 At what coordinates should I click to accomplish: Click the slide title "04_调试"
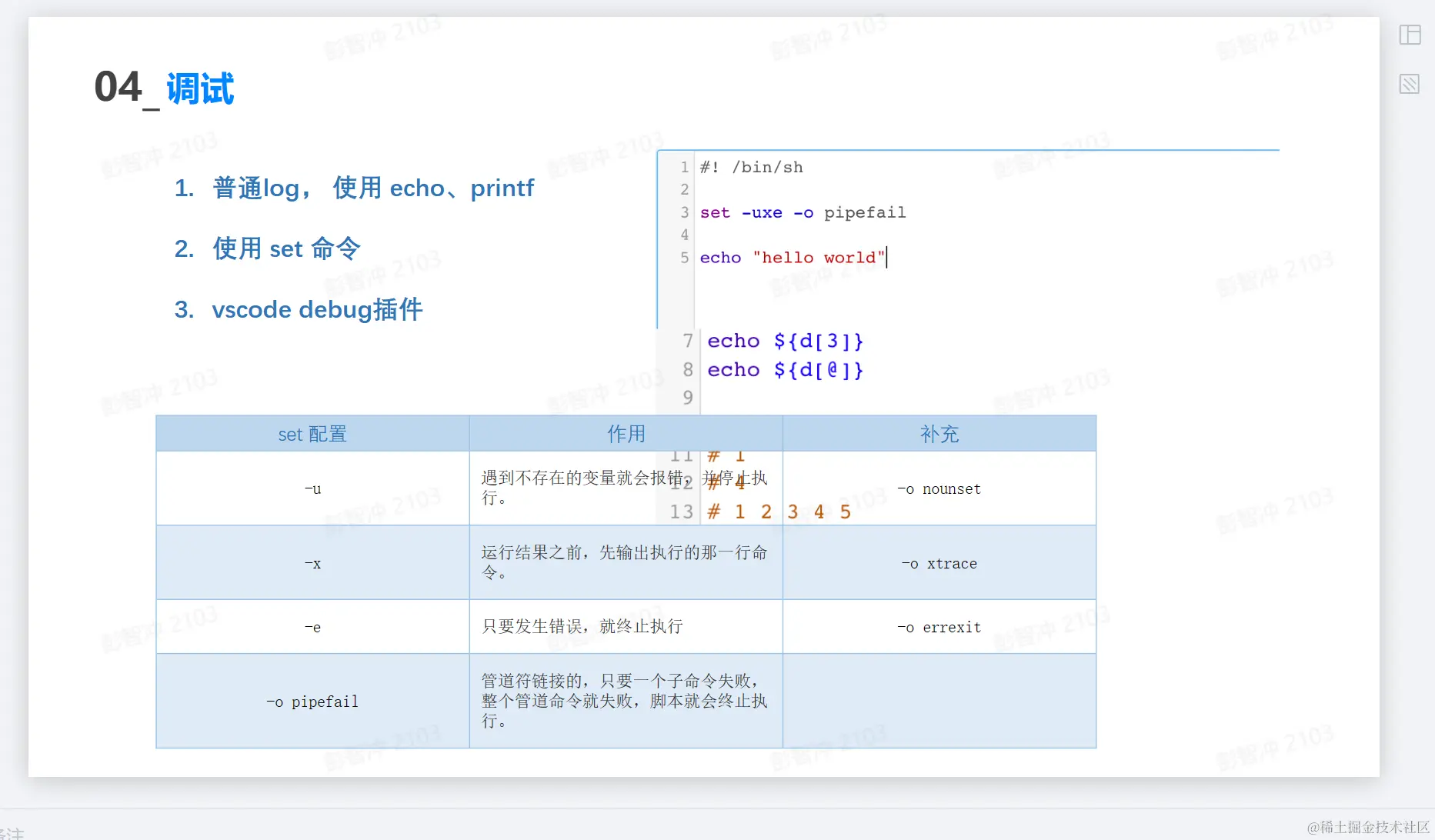pyautogui.click(x=164, y=88)
